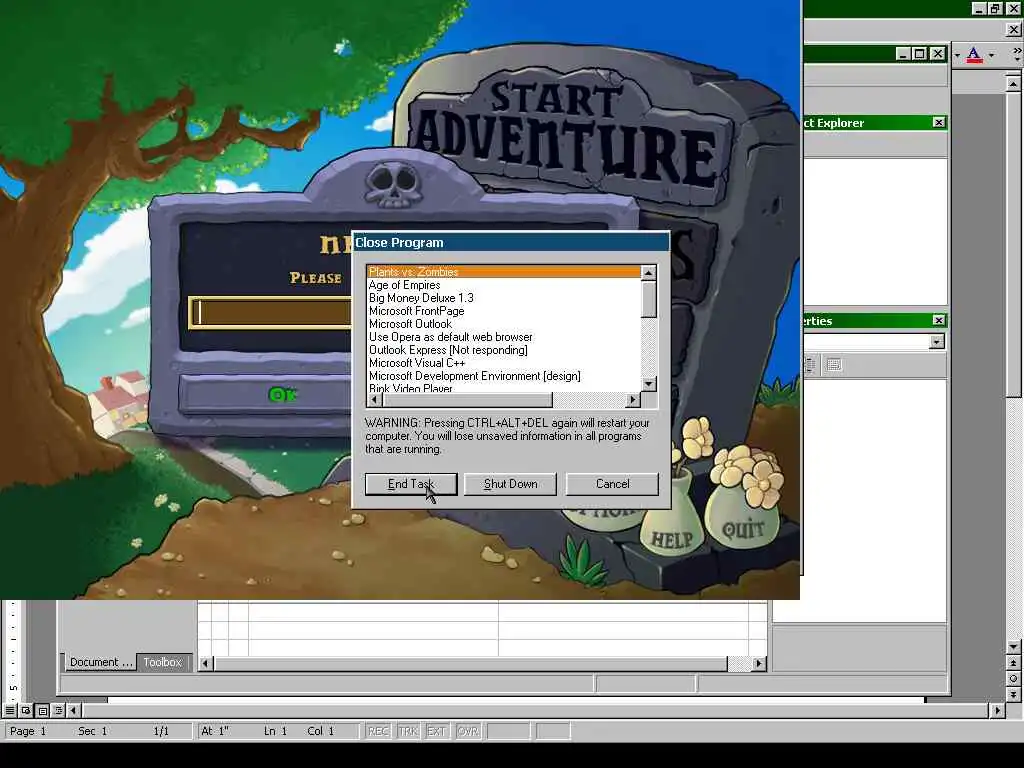Toggle OVR overtype mode in status bar
Image resolution: width=1024 pixels, height=768 pixels.
click(x=468, y=731)
